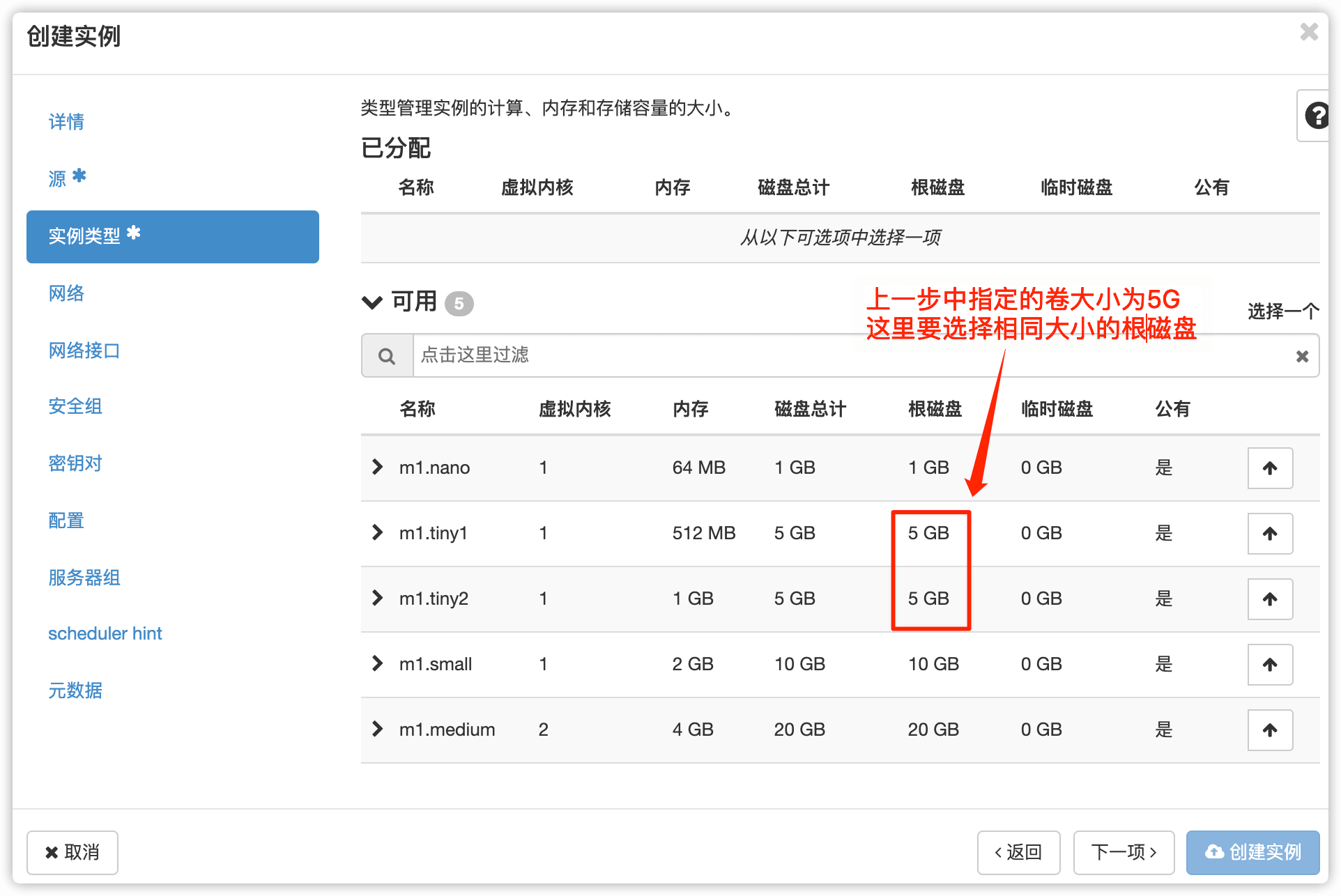This screenshot has height=896, width=1341.
Task: Sort available table by 虚拟内核 header
Action: 575,409
